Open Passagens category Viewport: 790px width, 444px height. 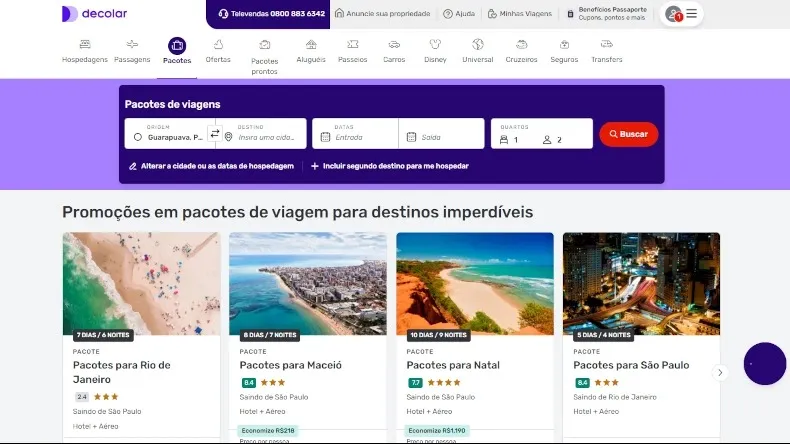(132, 51)
